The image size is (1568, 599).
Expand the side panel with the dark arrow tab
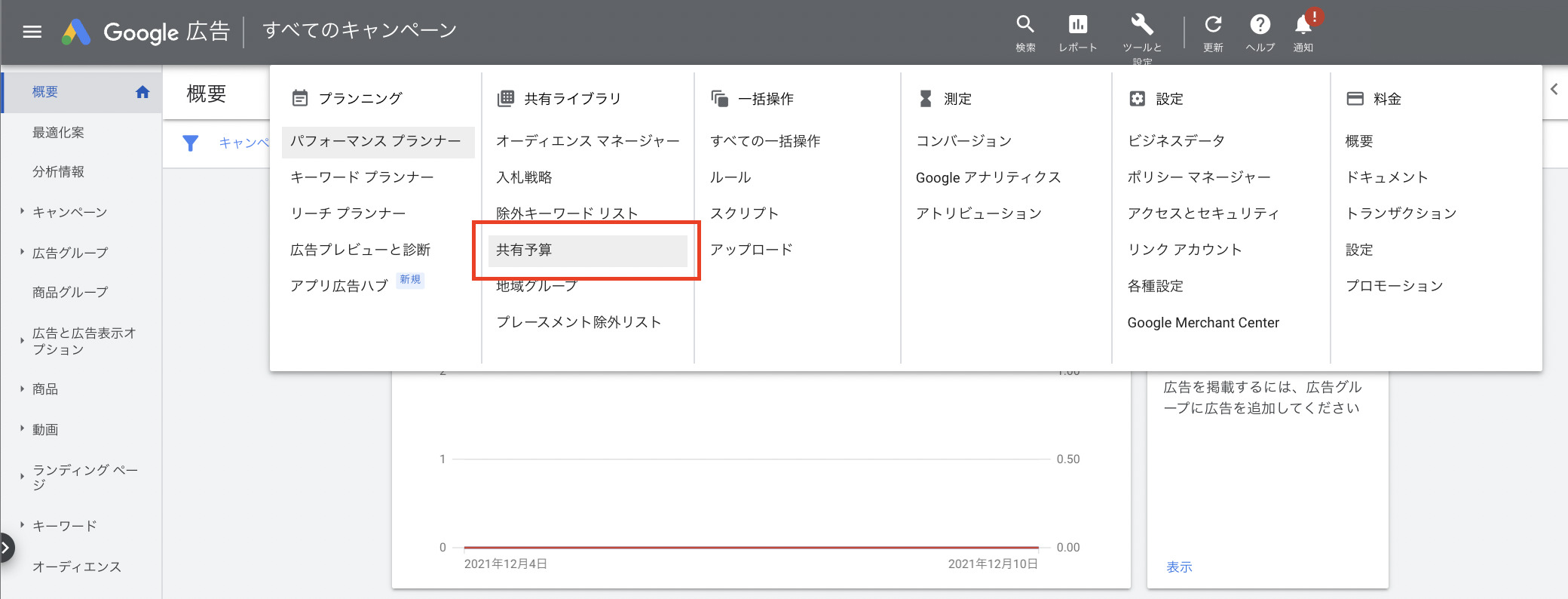(x=6, y=548)
